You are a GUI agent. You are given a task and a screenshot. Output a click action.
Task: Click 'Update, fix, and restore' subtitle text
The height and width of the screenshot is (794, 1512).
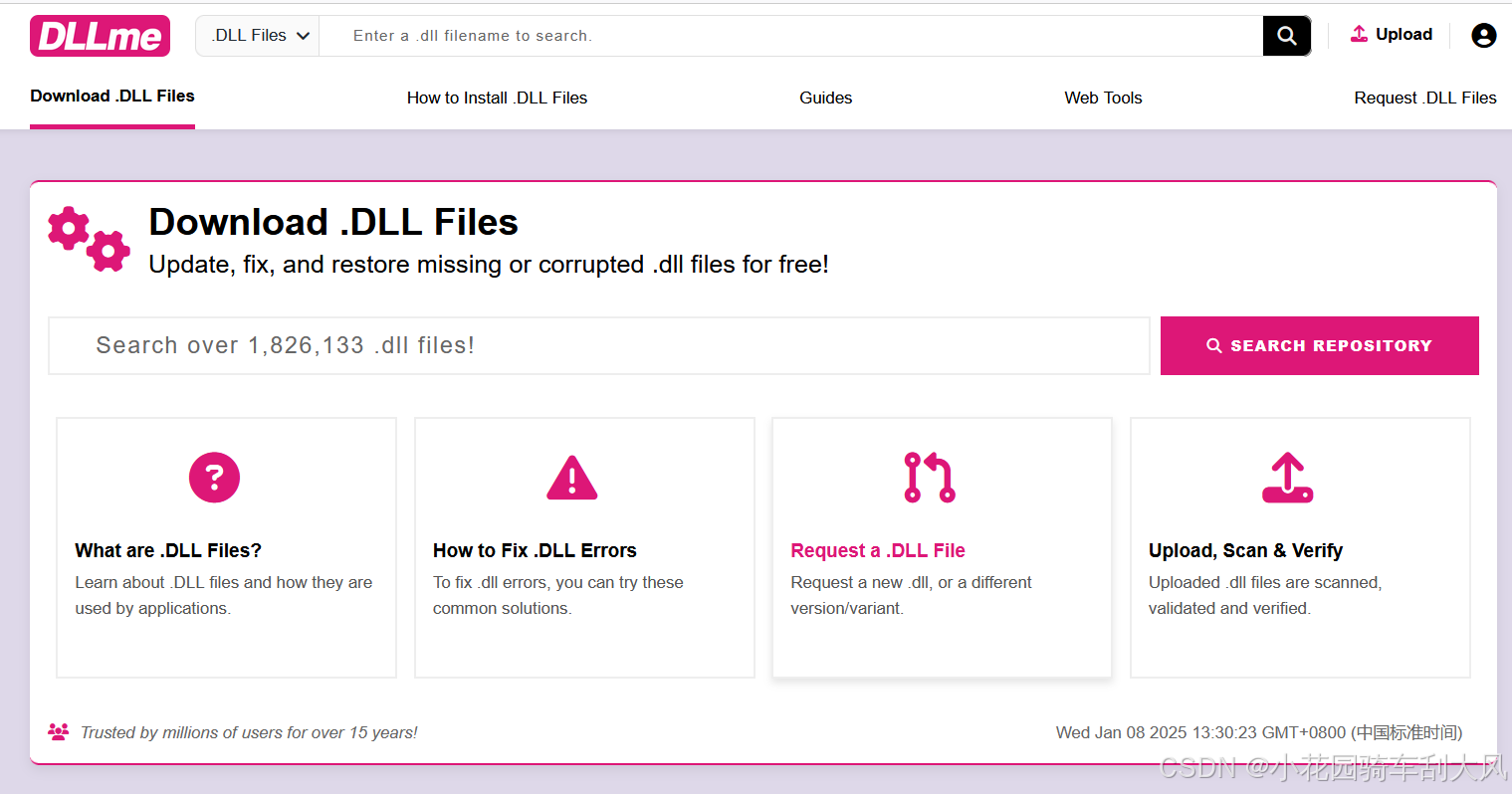489,265
